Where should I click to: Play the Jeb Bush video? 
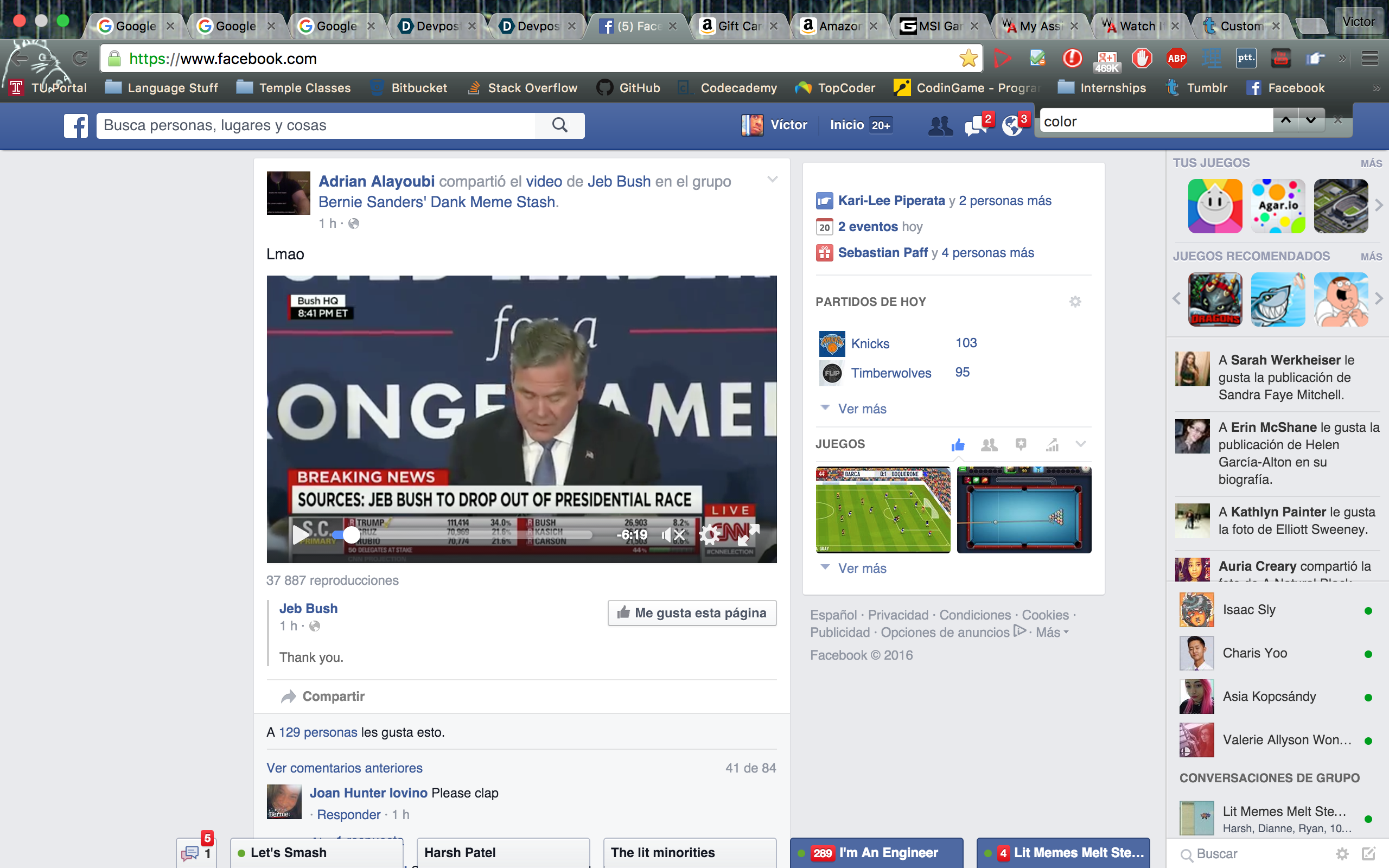[x=300, y=534]
